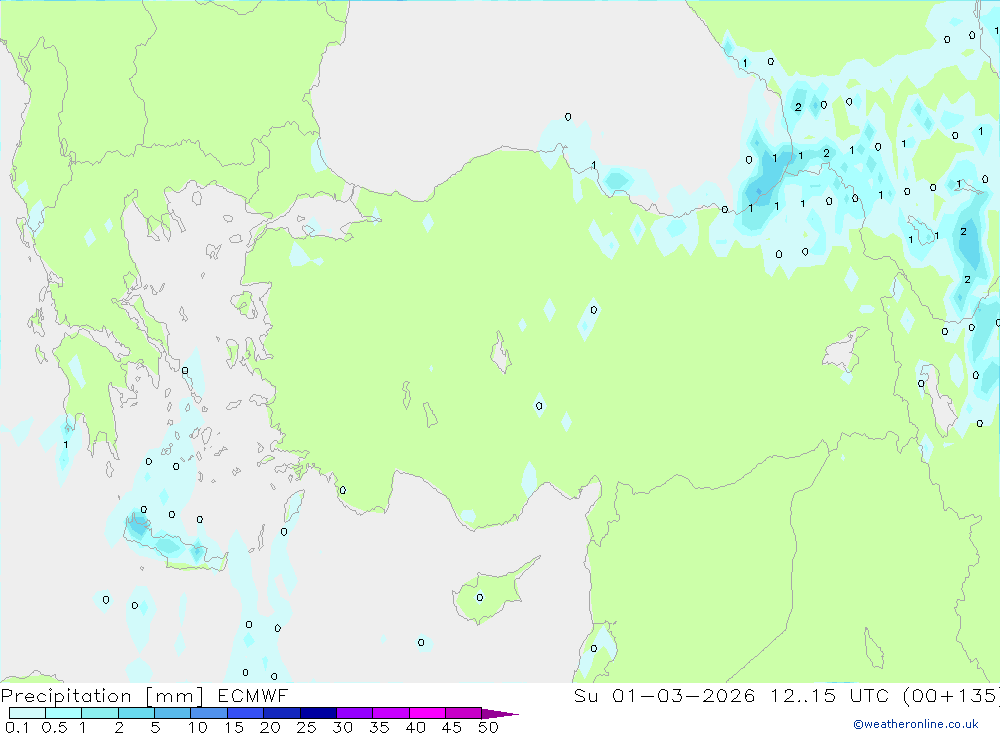This screenshot has width=1000, height=733.
Task: Click the 20–25 mm dark blue legend swatch
Action: pos(281,713)
